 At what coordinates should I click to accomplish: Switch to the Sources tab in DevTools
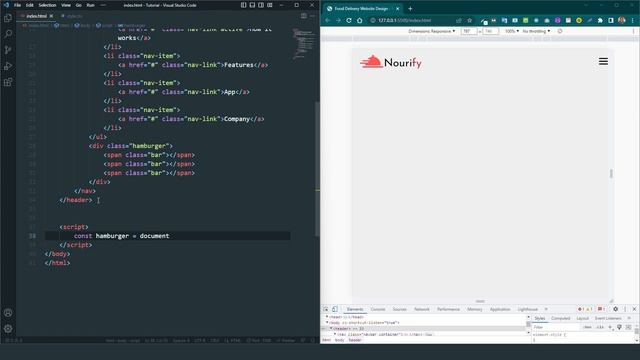400,309
